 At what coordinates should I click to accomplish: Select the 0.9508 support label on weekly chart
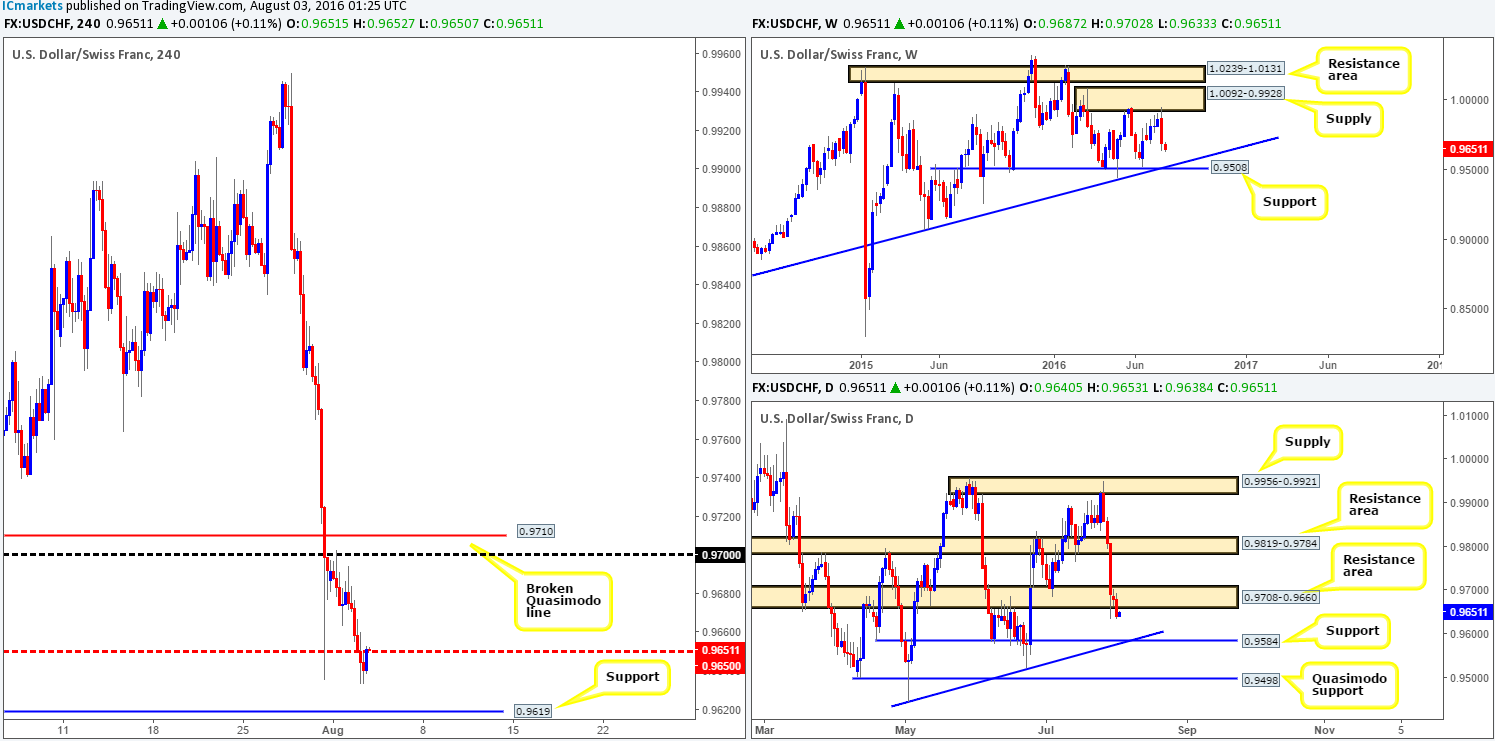click(x=1229, y=168)
